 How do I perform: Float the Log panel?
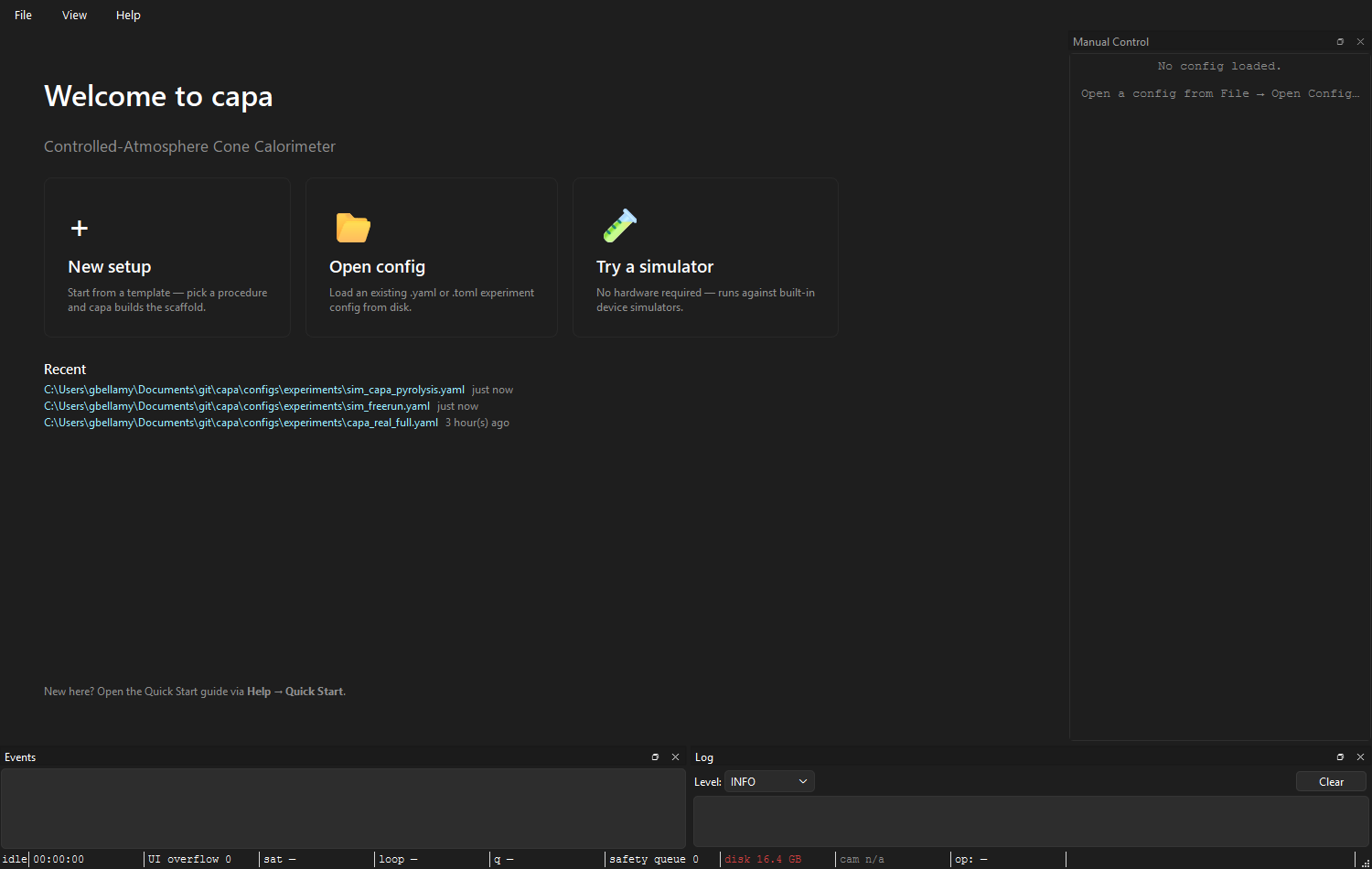[x=1340, y=756]
